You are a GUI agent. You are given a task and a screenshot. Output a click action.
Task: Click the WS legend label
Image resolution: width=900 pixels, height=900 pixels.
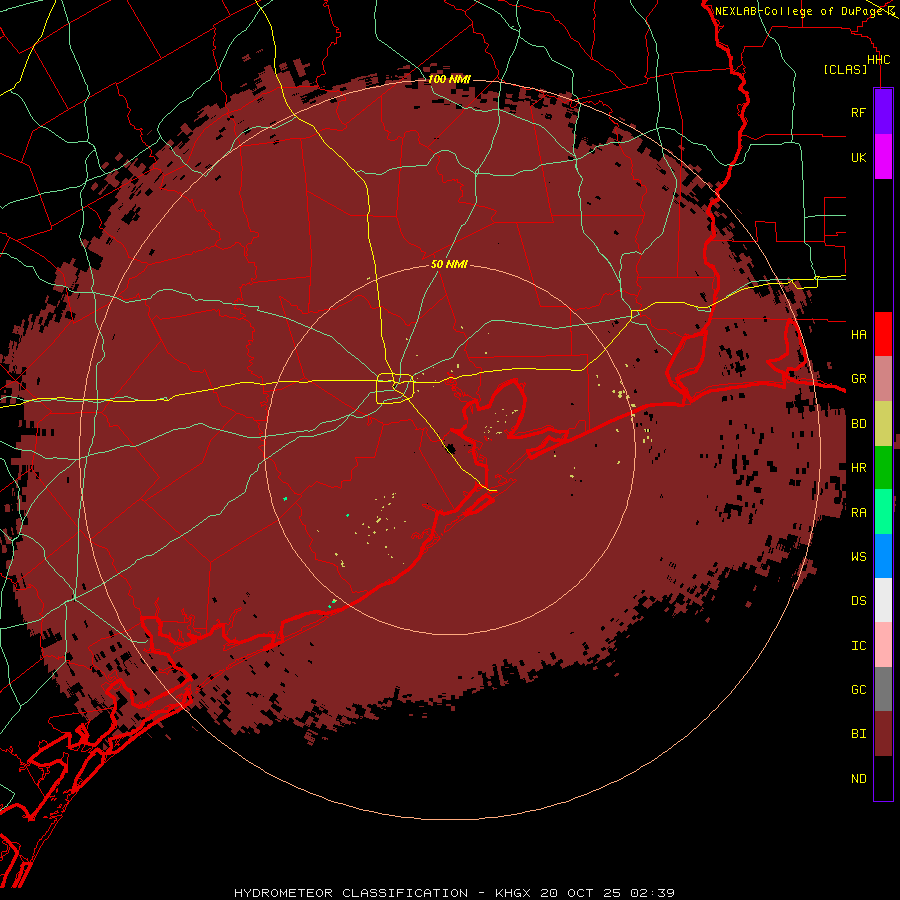(858, 557)
